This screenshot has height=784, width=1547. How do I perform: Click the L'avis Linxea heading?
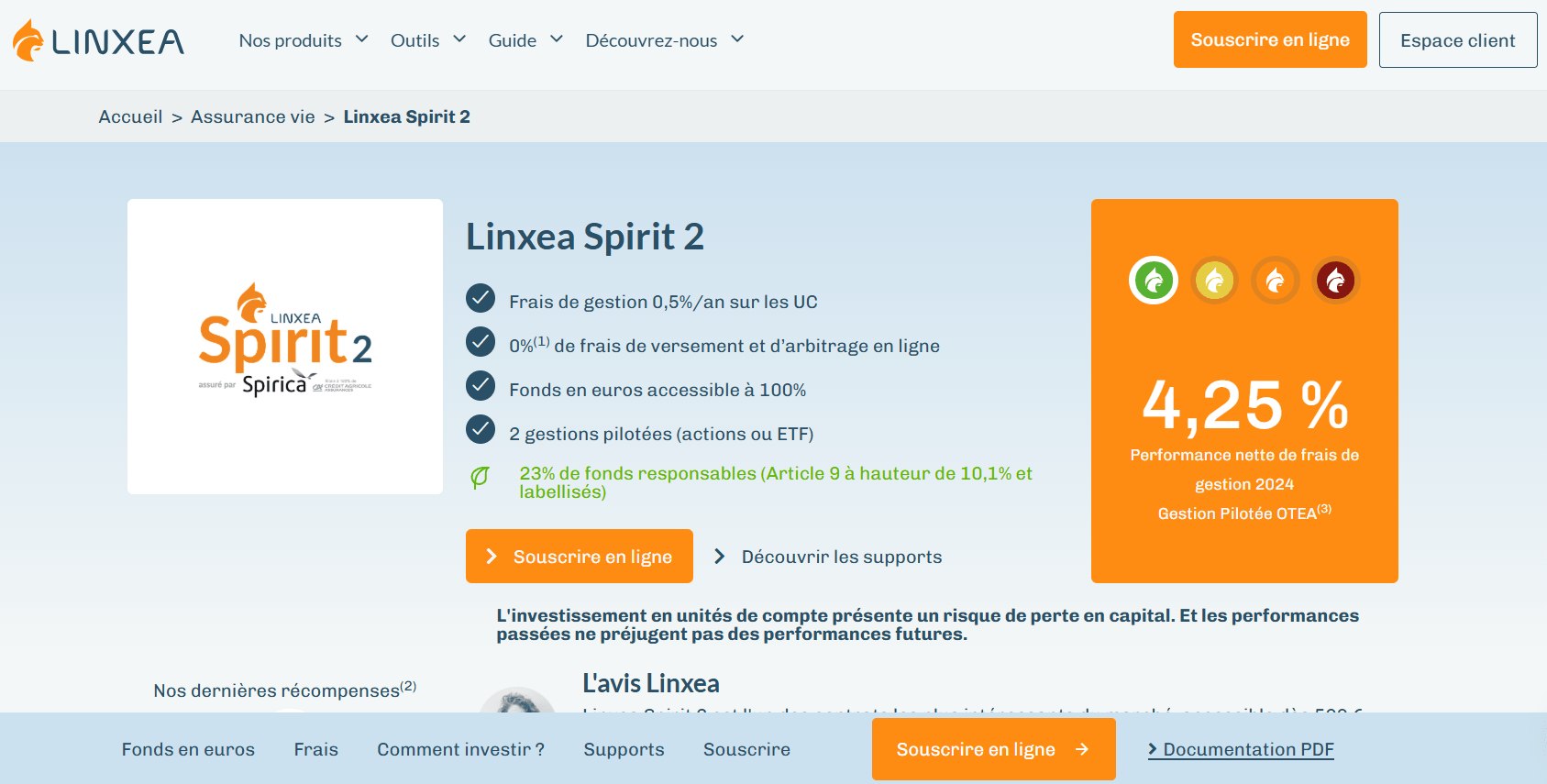651,683
